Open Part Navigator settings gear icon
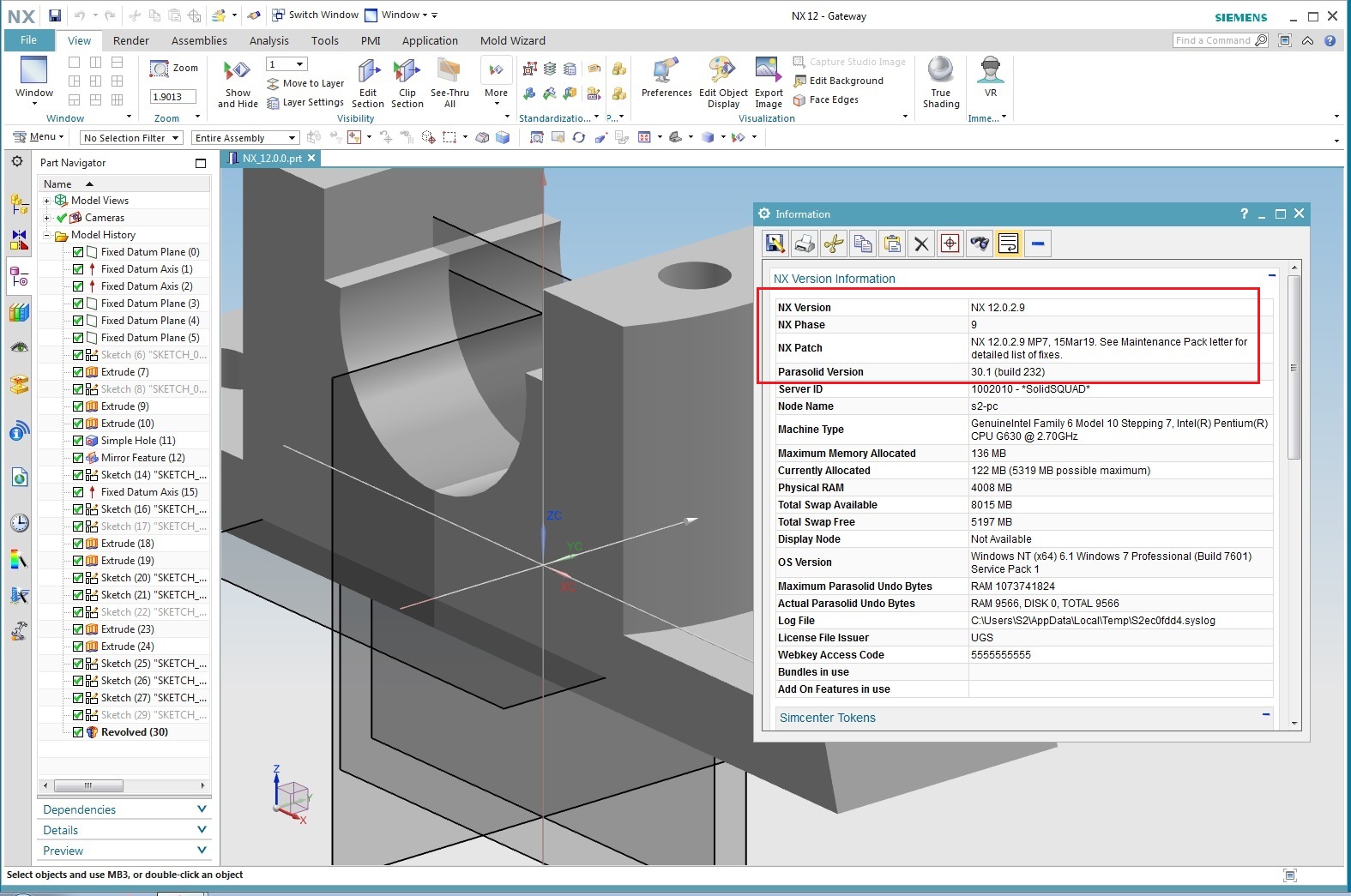Image resolution: width=1351 pixels, height=896 pixels. 17,161
